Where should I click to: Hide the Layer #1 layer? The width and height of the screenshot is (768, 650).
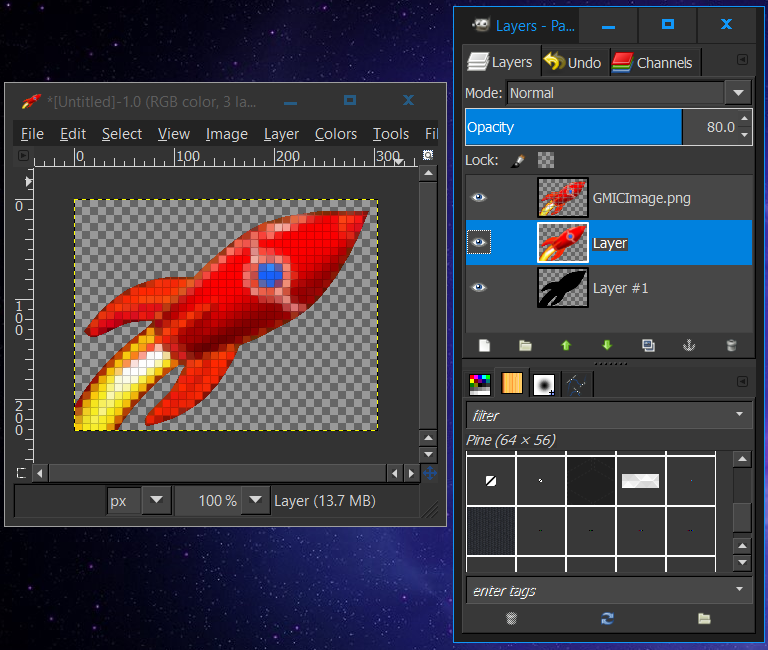[479, 288]
